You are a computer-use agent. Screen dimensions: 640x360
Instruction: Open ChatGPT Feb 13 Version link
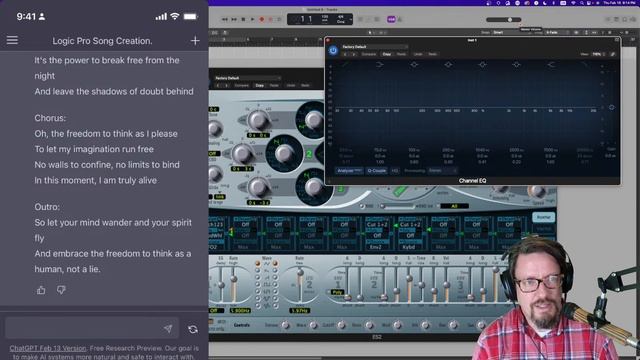tap(48, 348)
